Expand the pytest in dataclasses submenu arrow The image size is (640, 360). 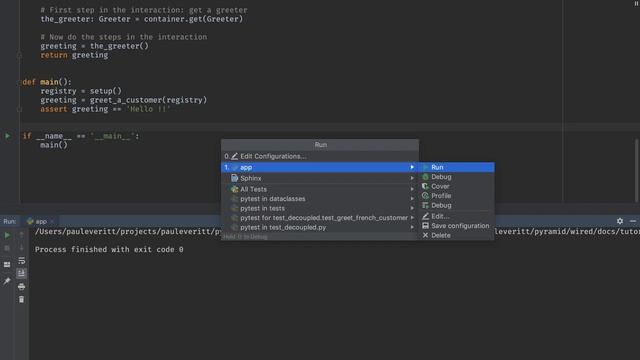point(412,199)
